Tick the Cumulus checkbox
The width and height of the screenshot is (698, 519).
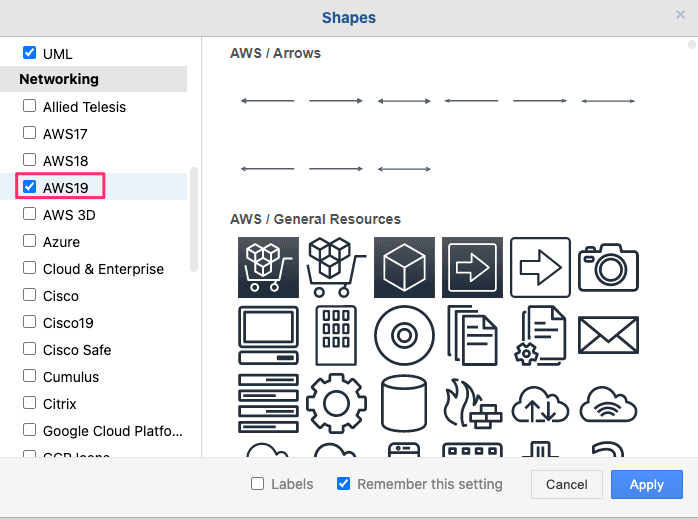tap(29, 376)
